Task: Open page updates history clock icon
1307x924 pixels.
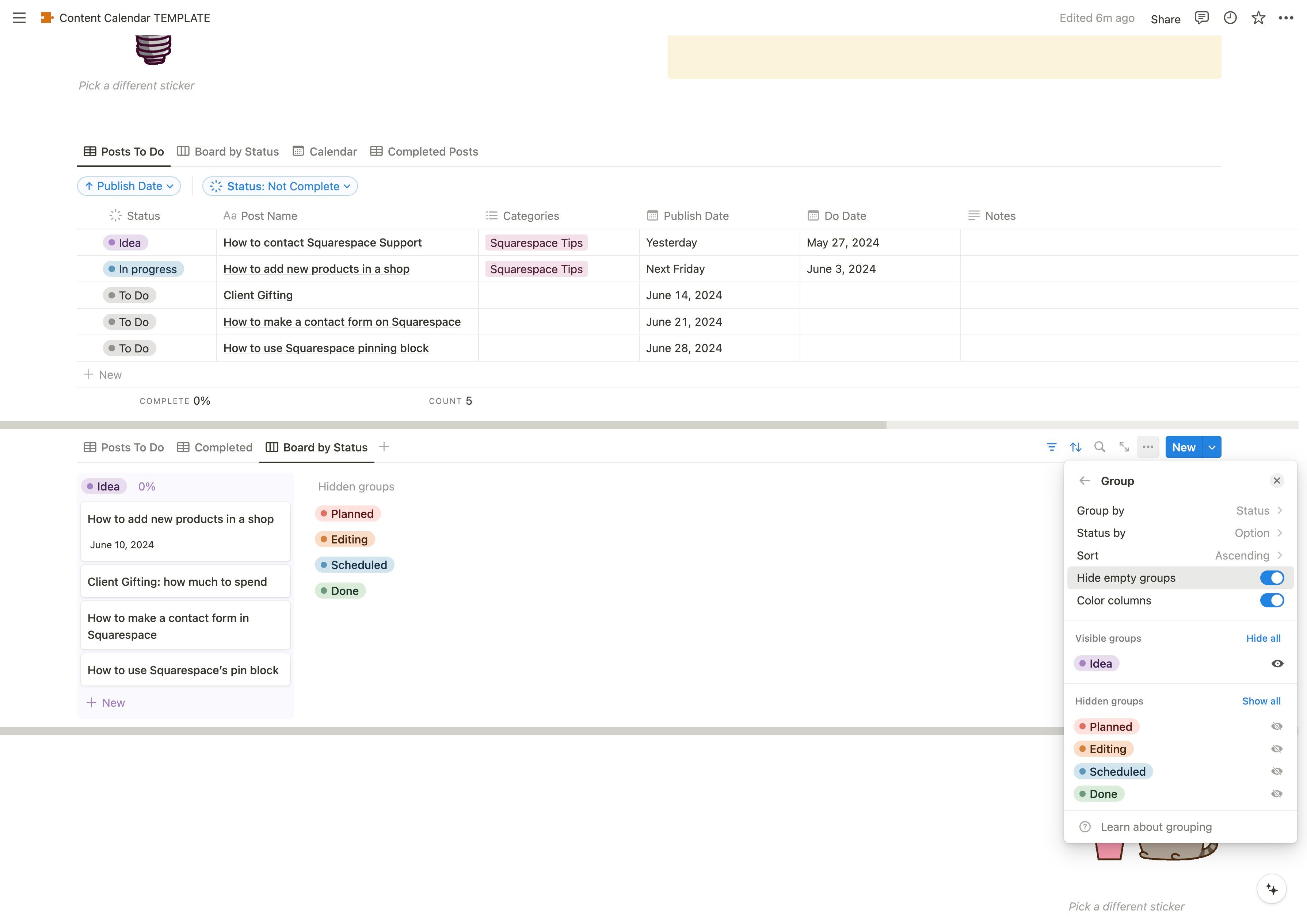Action: (1230, 18)
